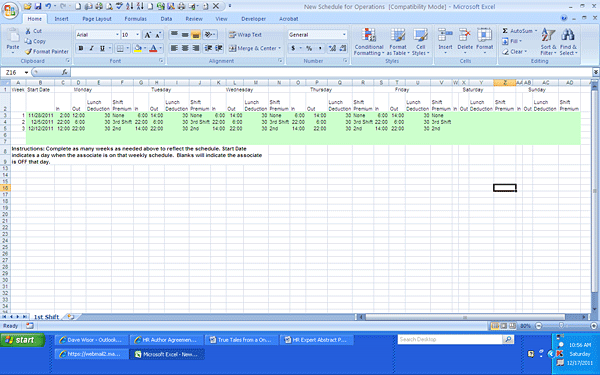Toggle Bold formatting button
Viewport: 600px width, 375px height.
click(81, 48)
